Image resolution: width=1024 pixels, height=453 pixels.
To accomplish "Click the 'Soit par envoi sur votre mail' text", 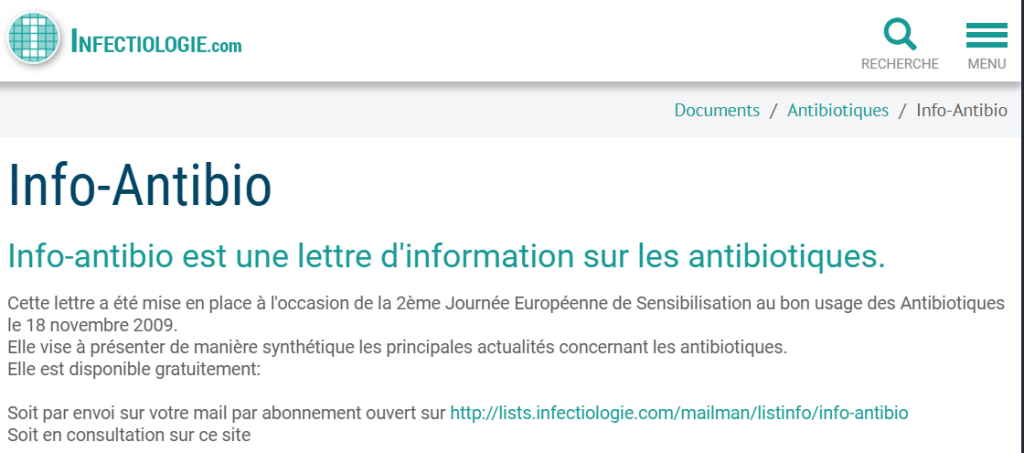I will pos(226,412).
